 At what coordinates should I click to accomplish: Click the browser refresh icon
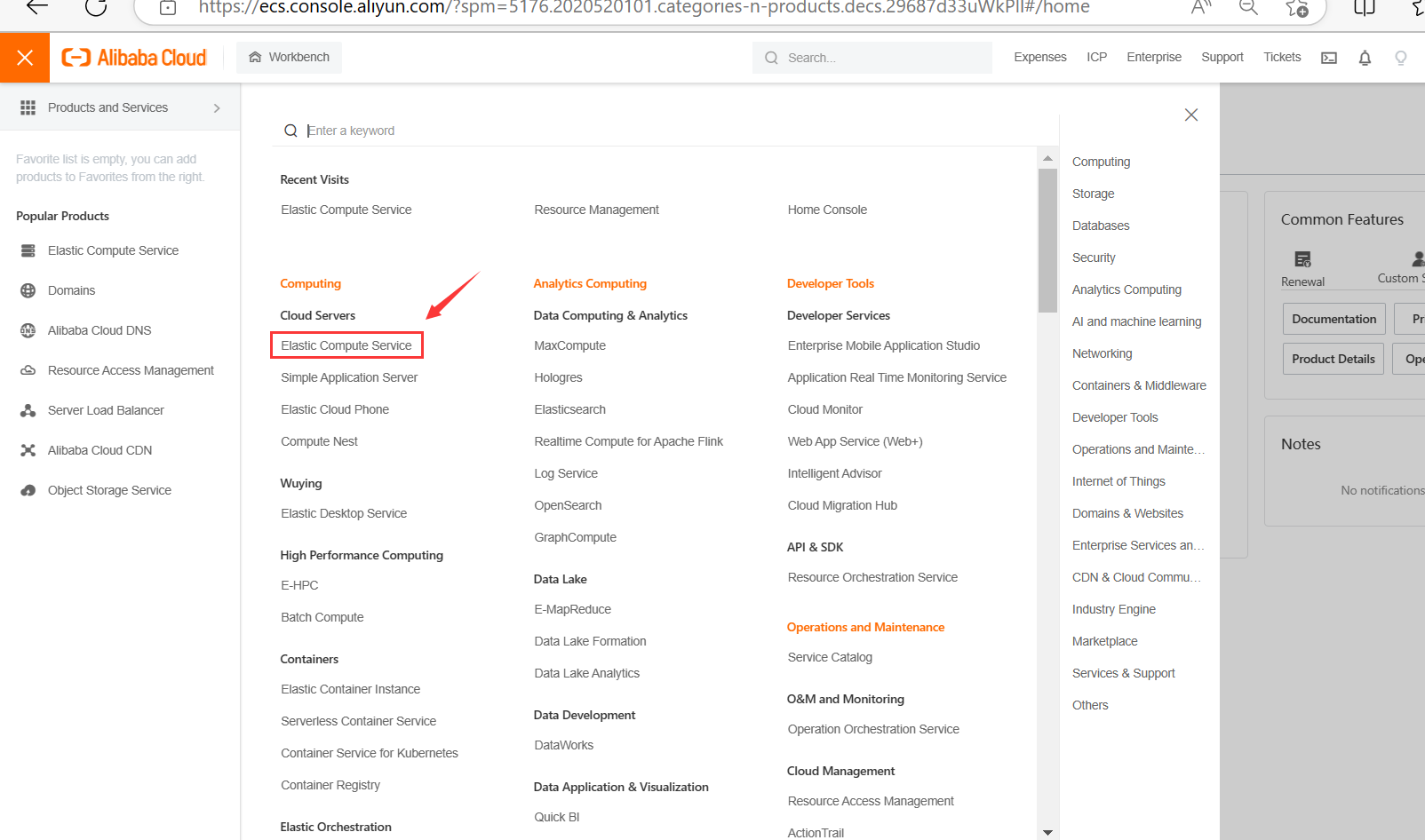pos(96,8)
